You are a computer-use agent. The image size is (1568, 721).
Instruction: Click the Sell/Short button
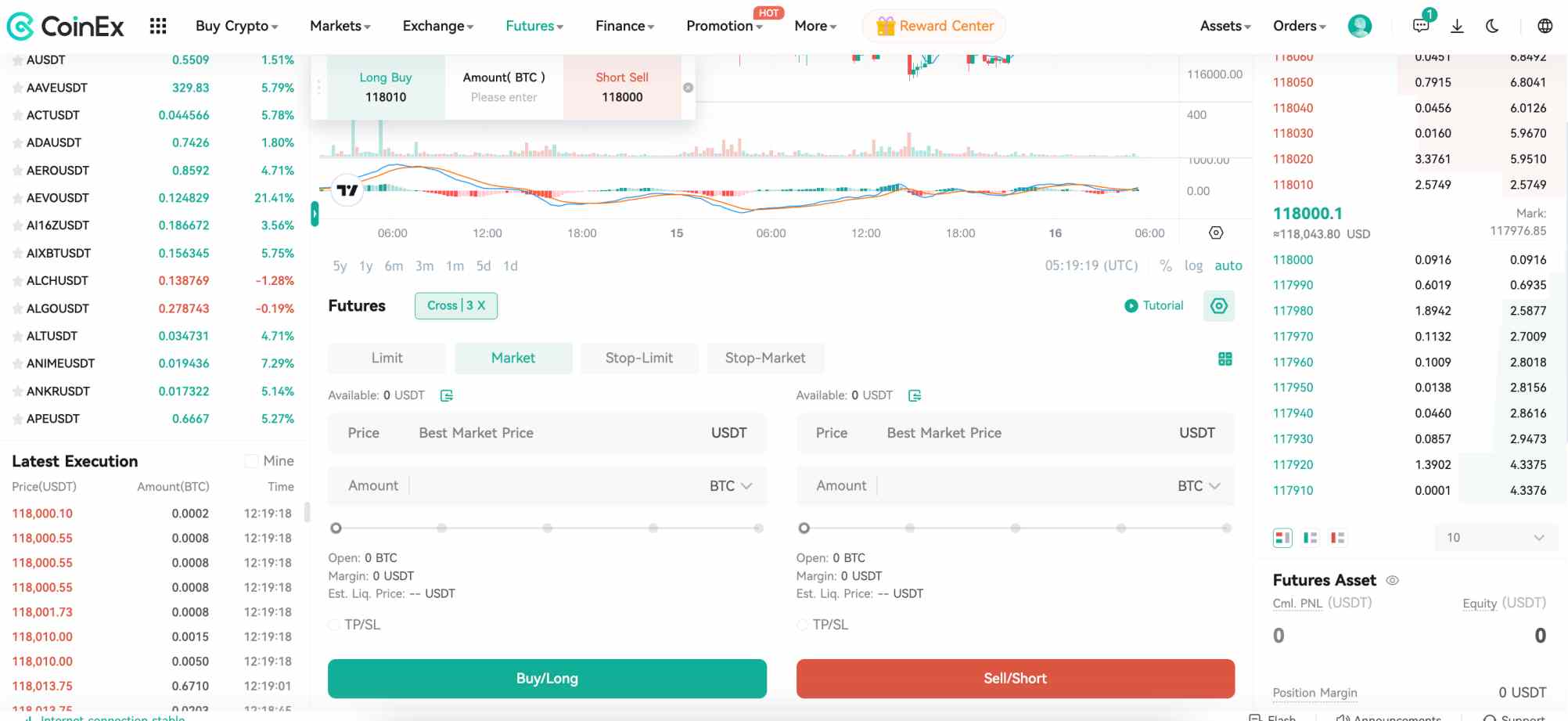1015,678
